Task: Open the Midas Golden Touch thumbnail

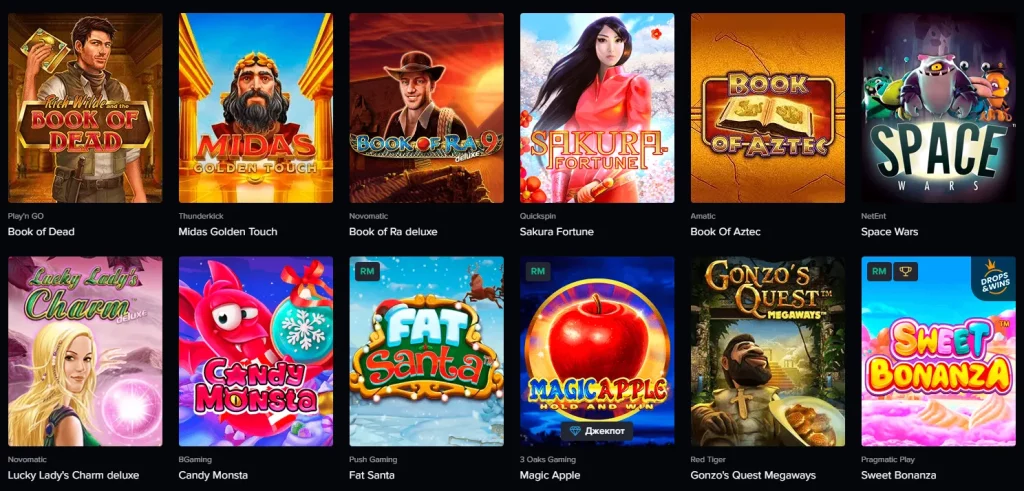Action: click(256, 108)
